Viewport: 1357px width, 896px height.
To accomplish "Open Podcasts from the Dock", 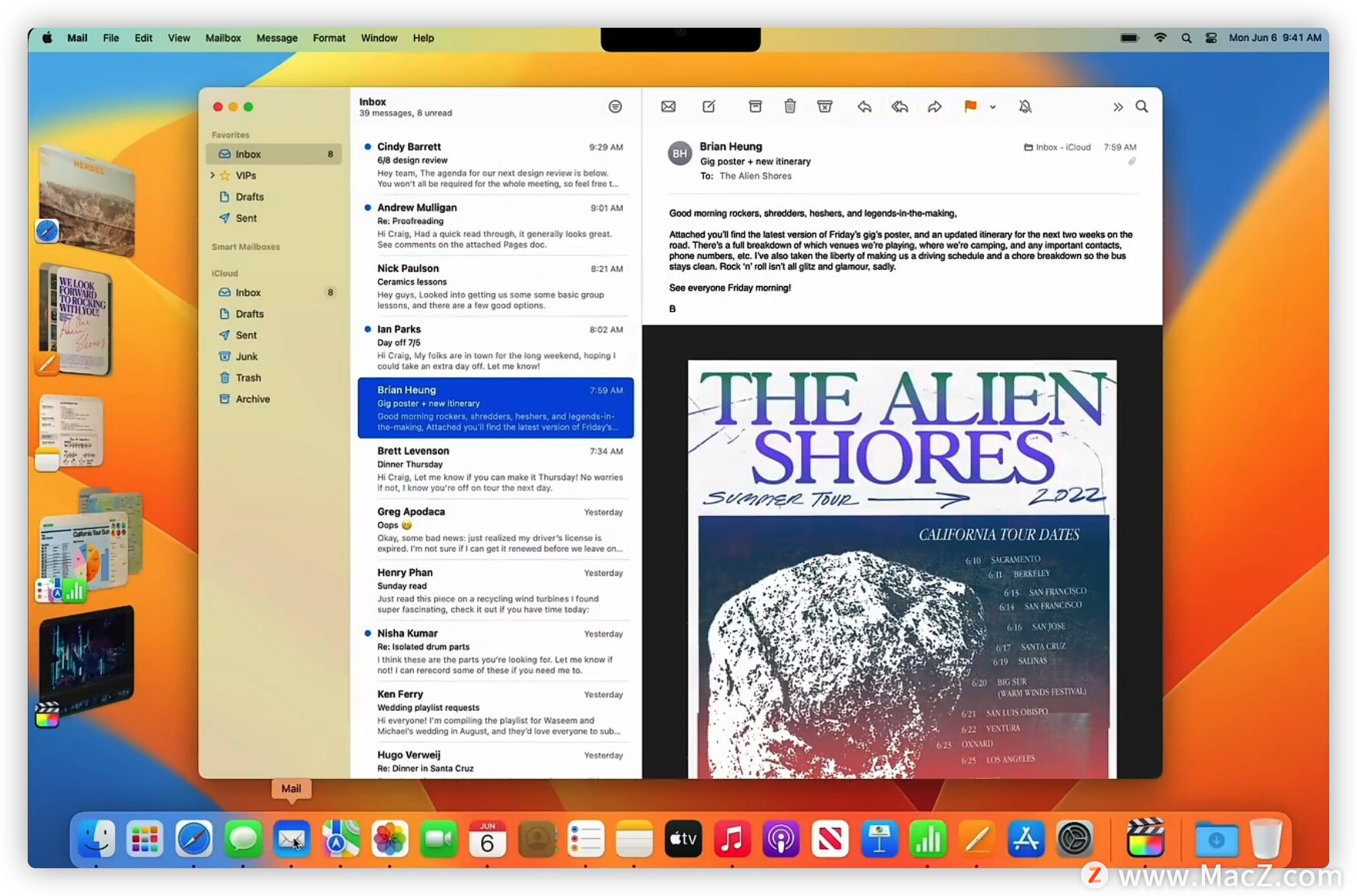I will (x=781, y=838).
